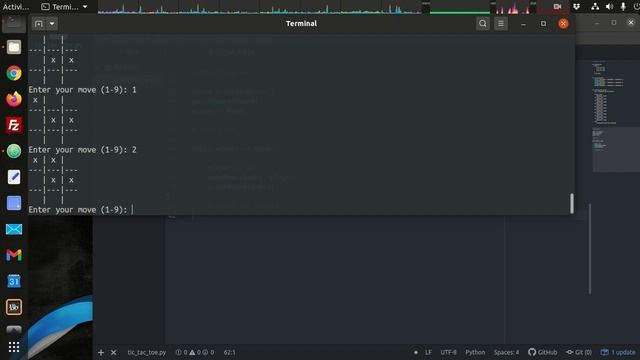The image size is (640, 360).
Task: Open the framed badge app in dock
Action: (14, 307)
